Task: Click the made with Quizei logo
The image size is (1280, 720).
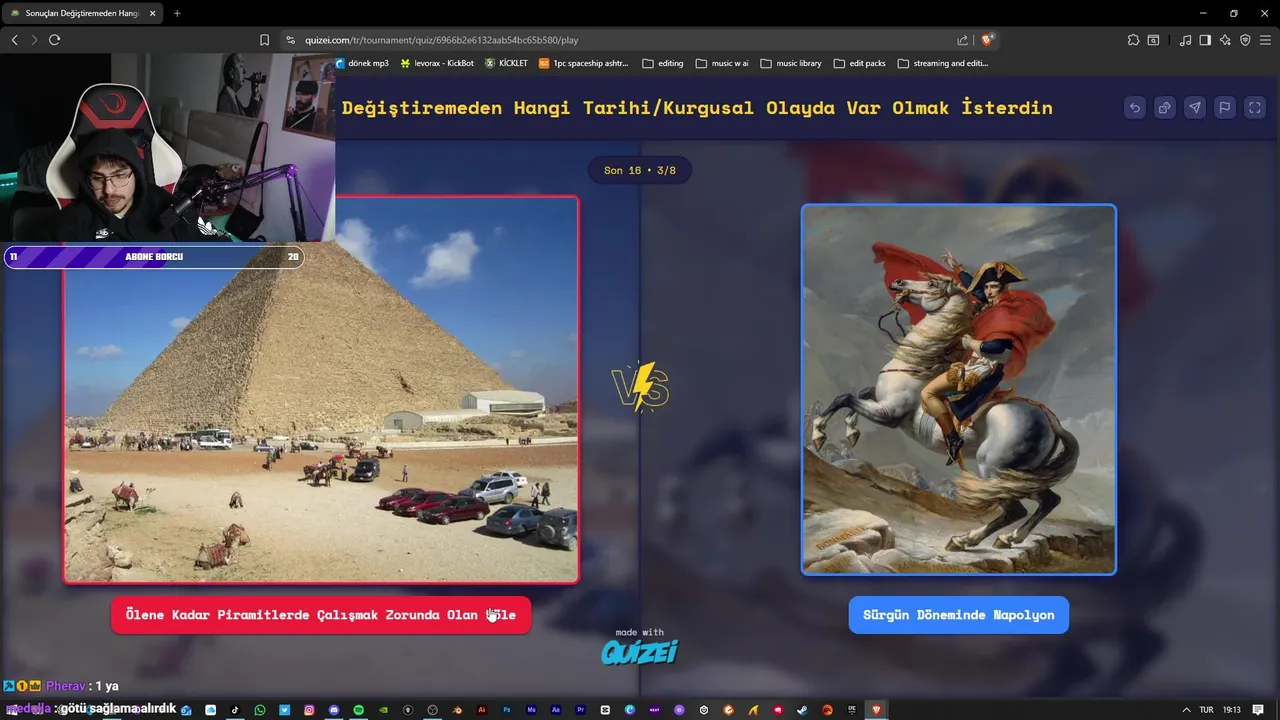Action: [640, 648]
